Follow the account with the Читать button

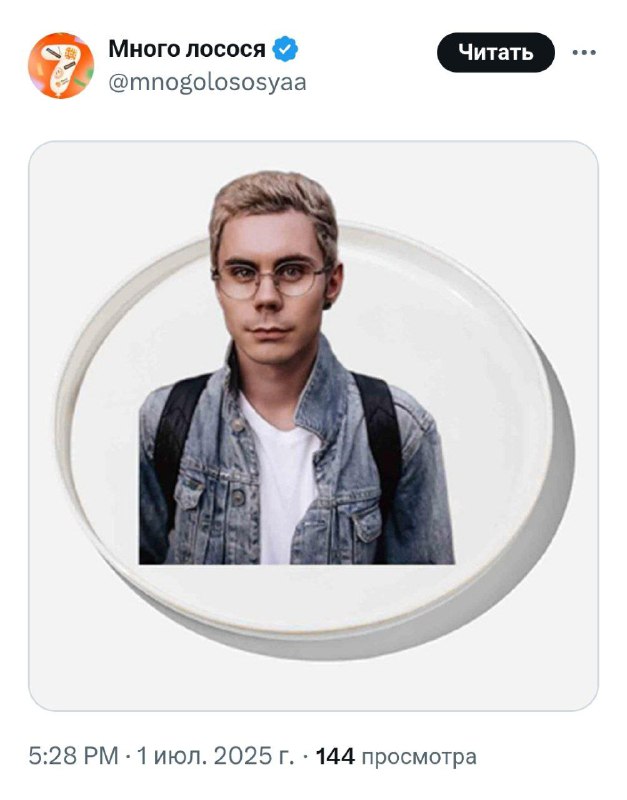pos(495,52)
